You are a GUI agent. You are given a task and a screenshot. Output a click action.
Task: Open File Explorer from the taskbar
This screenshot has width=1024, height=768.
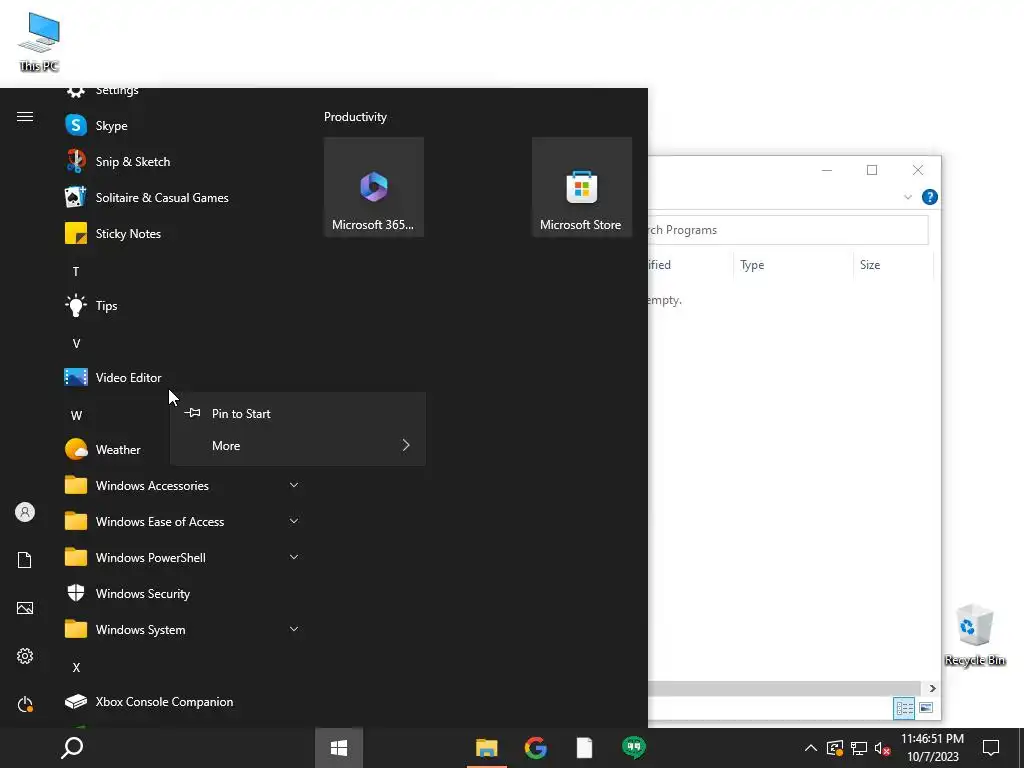coord(487,748)
